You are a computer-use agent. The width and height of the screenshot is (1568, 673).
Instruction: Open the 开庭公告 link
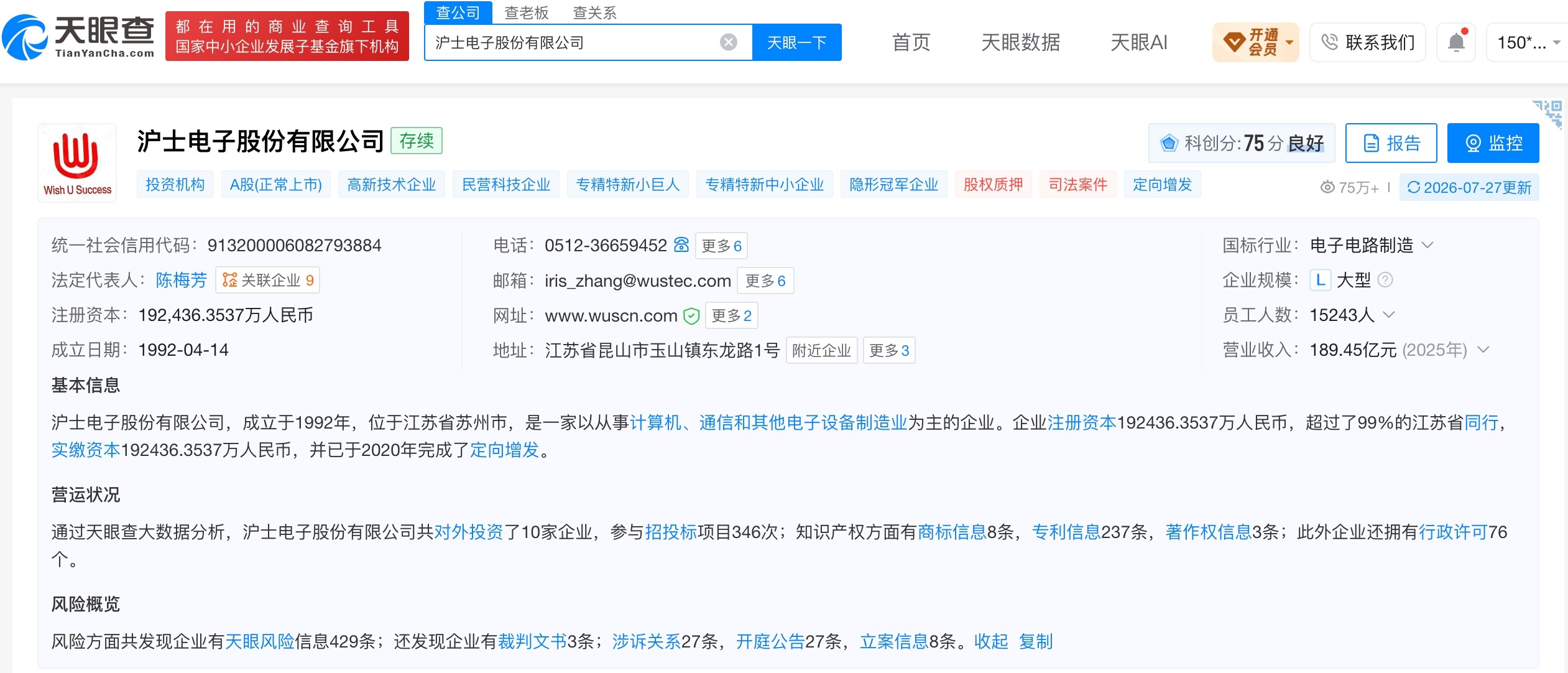point(770,641)
